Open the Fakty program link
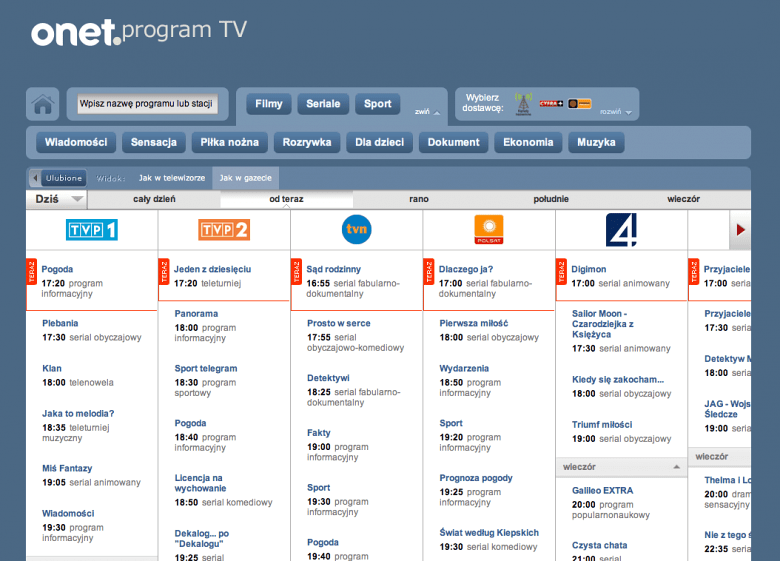The image size is (780, 561). click(318, 433)
